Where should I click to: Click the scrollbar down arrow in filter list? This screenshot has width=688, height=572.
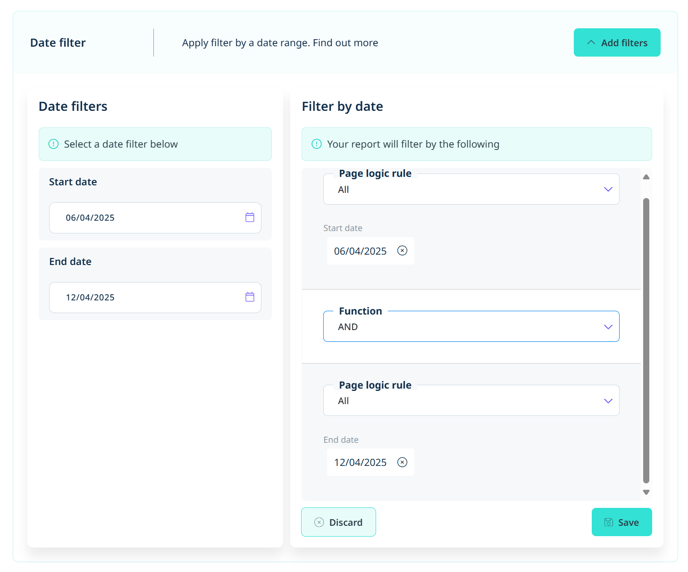click(646, 492)
